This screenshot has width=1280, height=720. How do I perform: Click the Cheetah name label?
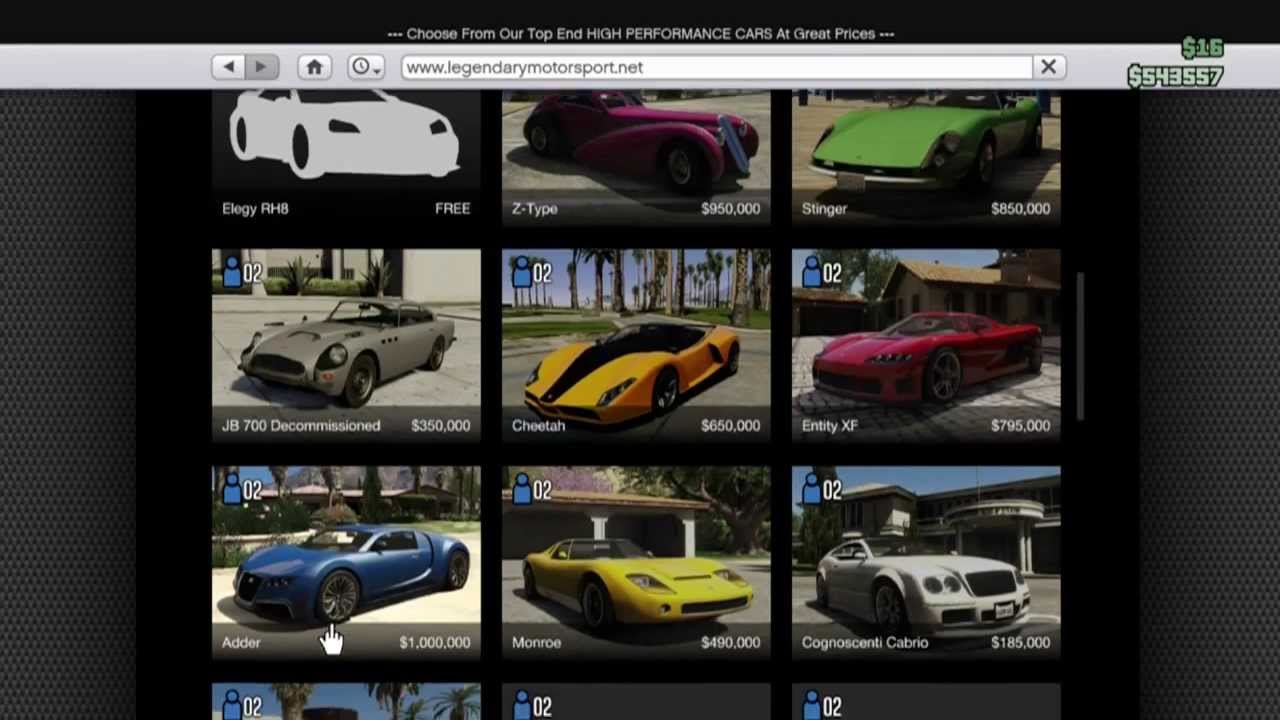pyautogui.click(x=538, y=426)
